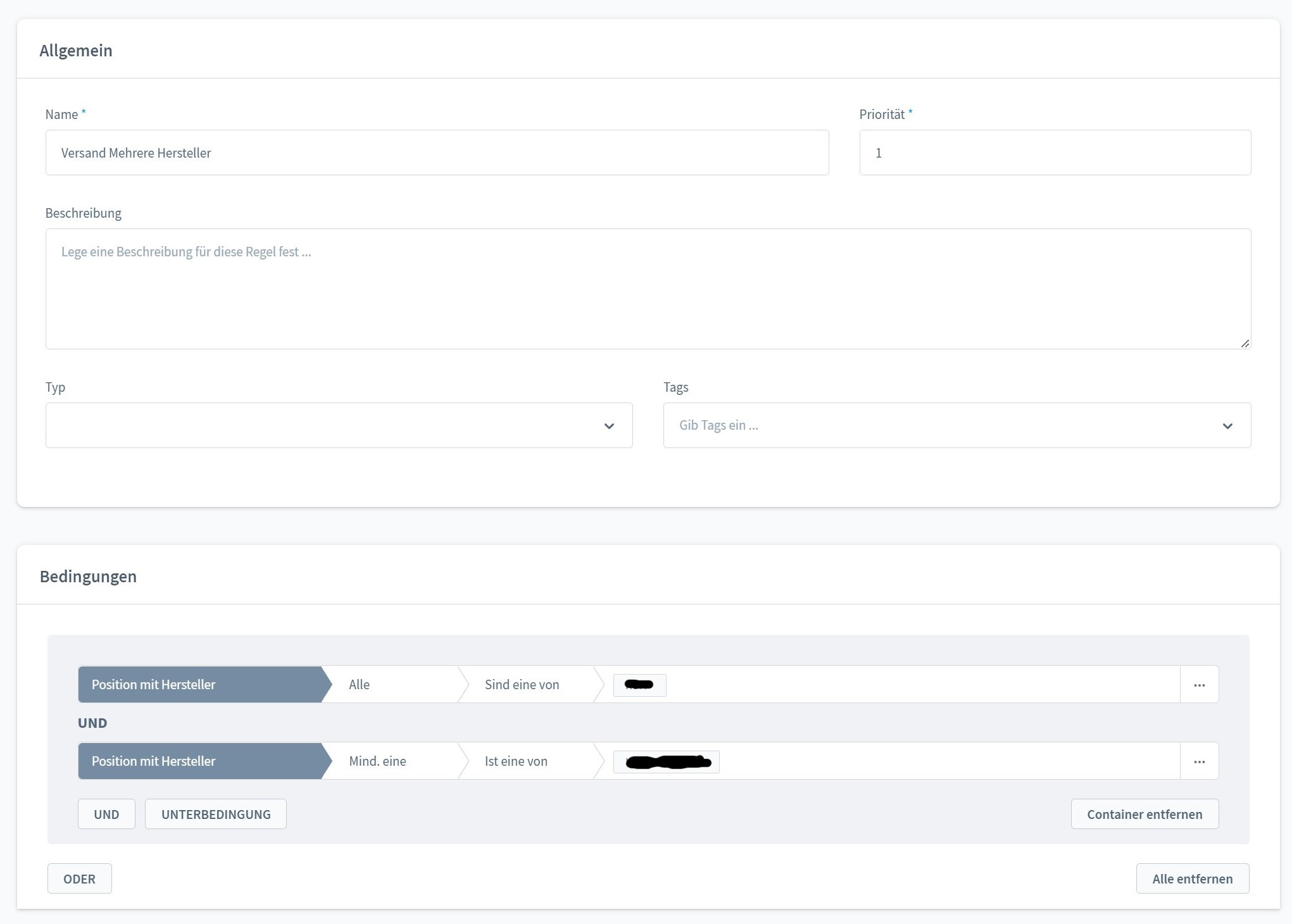The height and width of the screenshot is (924, 1292).
Task: Click the 'Typ' label
Action: 55,387
